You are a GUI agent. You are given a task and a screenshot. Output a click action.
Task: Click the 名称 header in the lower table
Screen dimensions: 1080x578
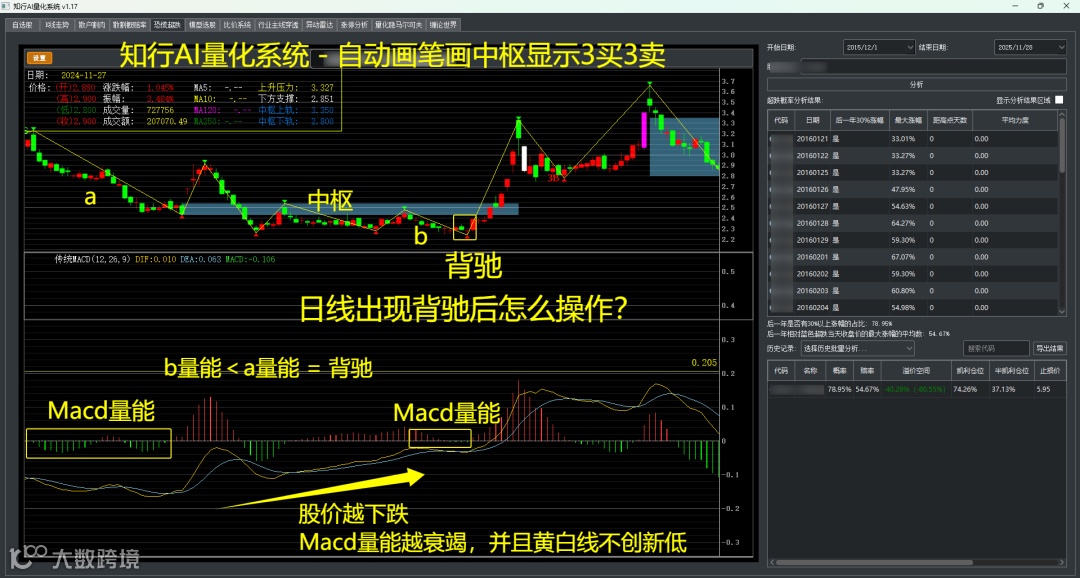[x=810, y=370]
